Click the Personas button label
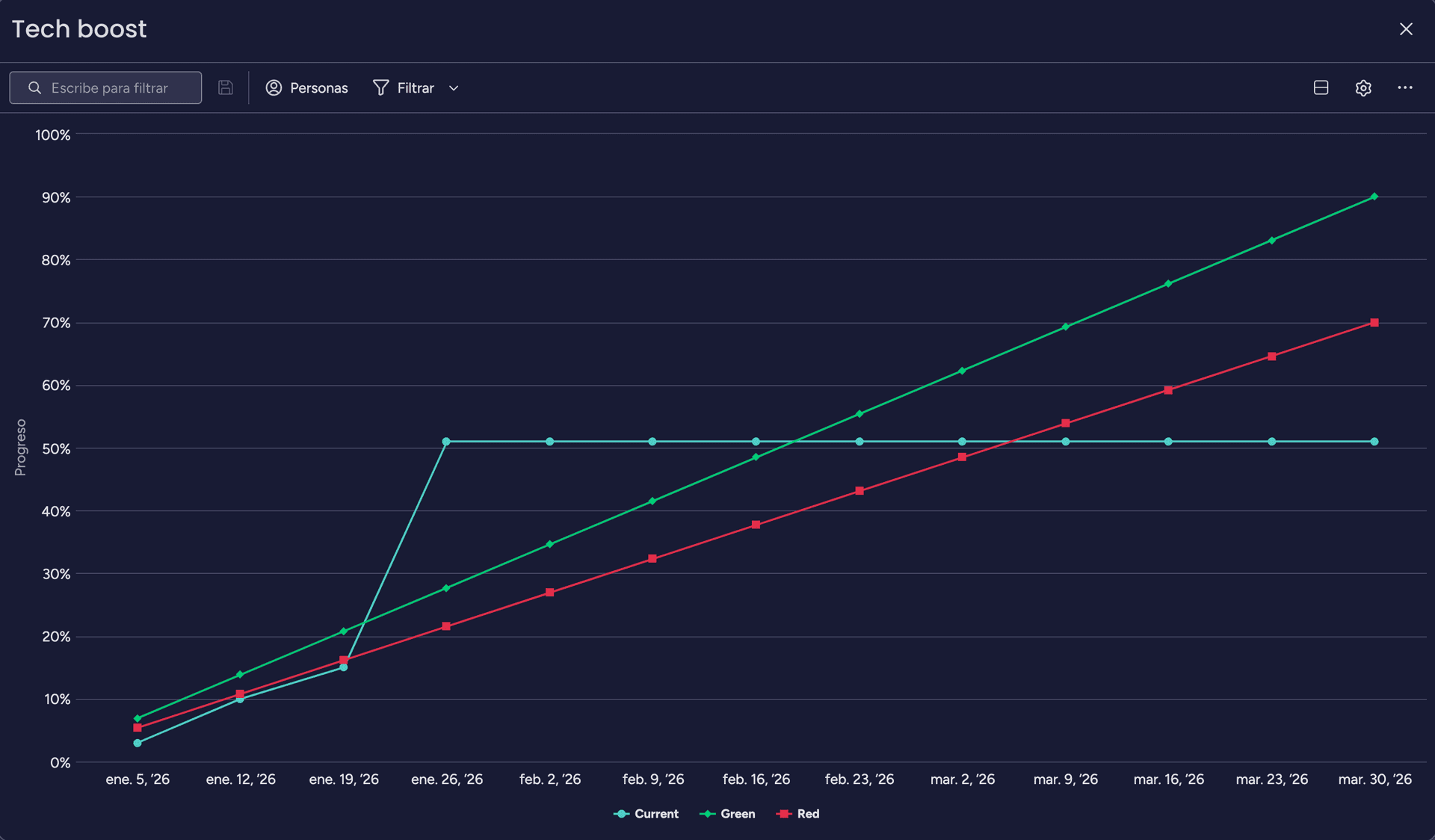This screenshot has width=1435, height=840. pyautogui.click(x=318, y=88)
